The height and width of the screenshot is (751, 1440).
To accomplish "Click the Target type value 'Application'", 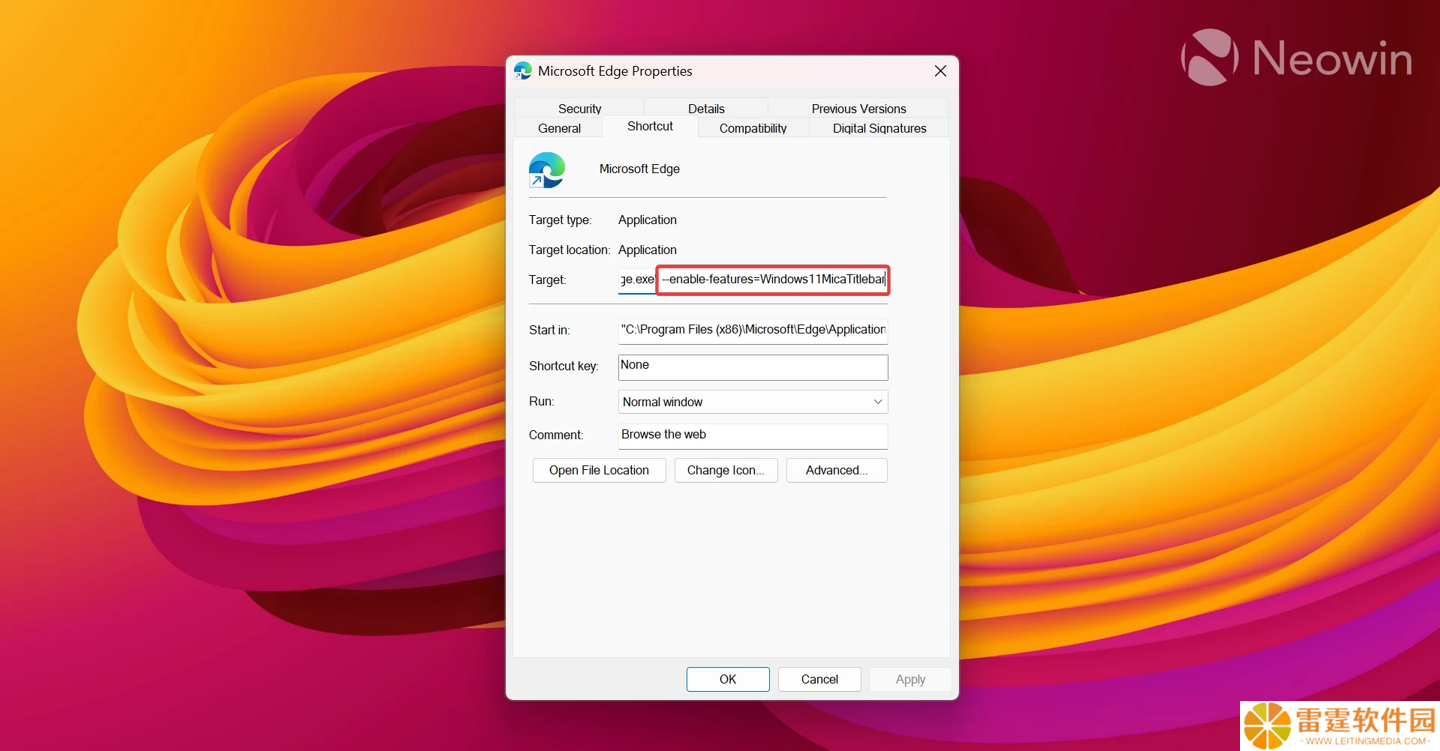I will point(647,220).
